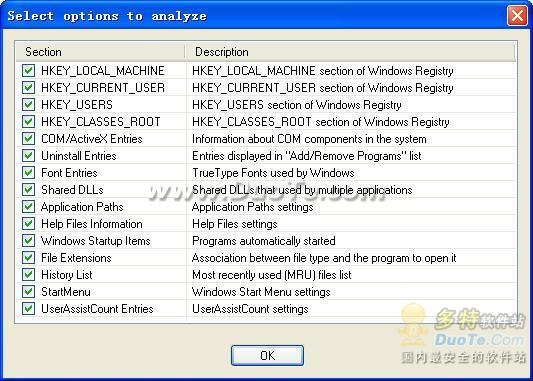The width and height of the screenshot is (533, 381).
Task: Click description 'Programs automatically started'
Action: [264, 241]
